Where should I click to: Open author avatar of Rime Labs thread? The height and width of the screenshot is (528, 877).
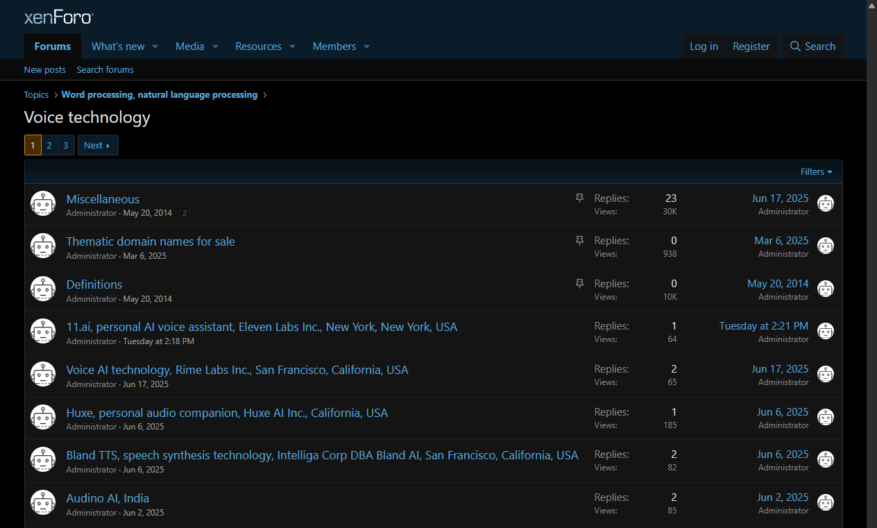[43, 374]
